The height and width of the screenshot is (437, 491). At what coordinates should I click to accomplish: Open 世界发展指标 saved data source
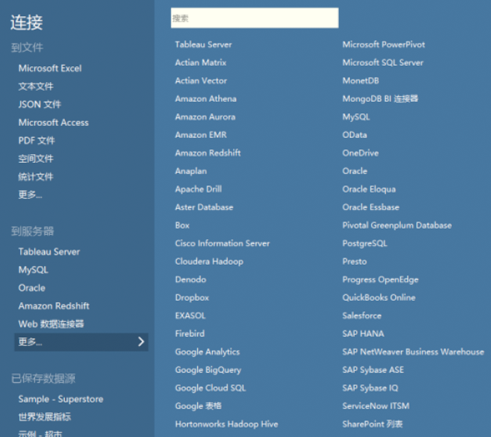tap(45, 417)
